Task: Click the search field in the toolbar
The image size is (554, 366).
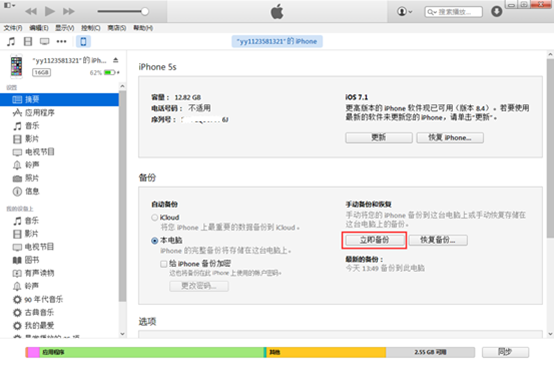Action: click(453, 12)
